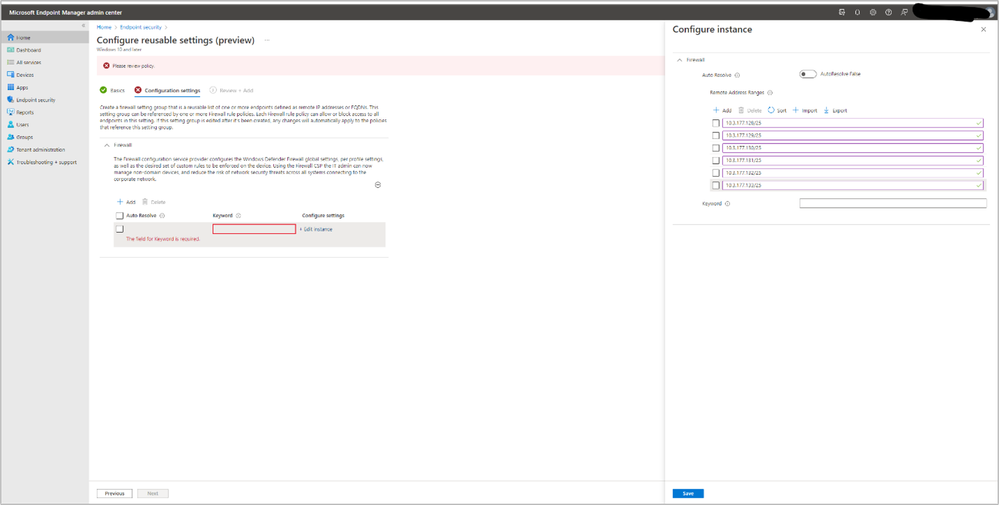Import remote address ranges
This screenshot has height=505, width=999.
pos(805,111)
